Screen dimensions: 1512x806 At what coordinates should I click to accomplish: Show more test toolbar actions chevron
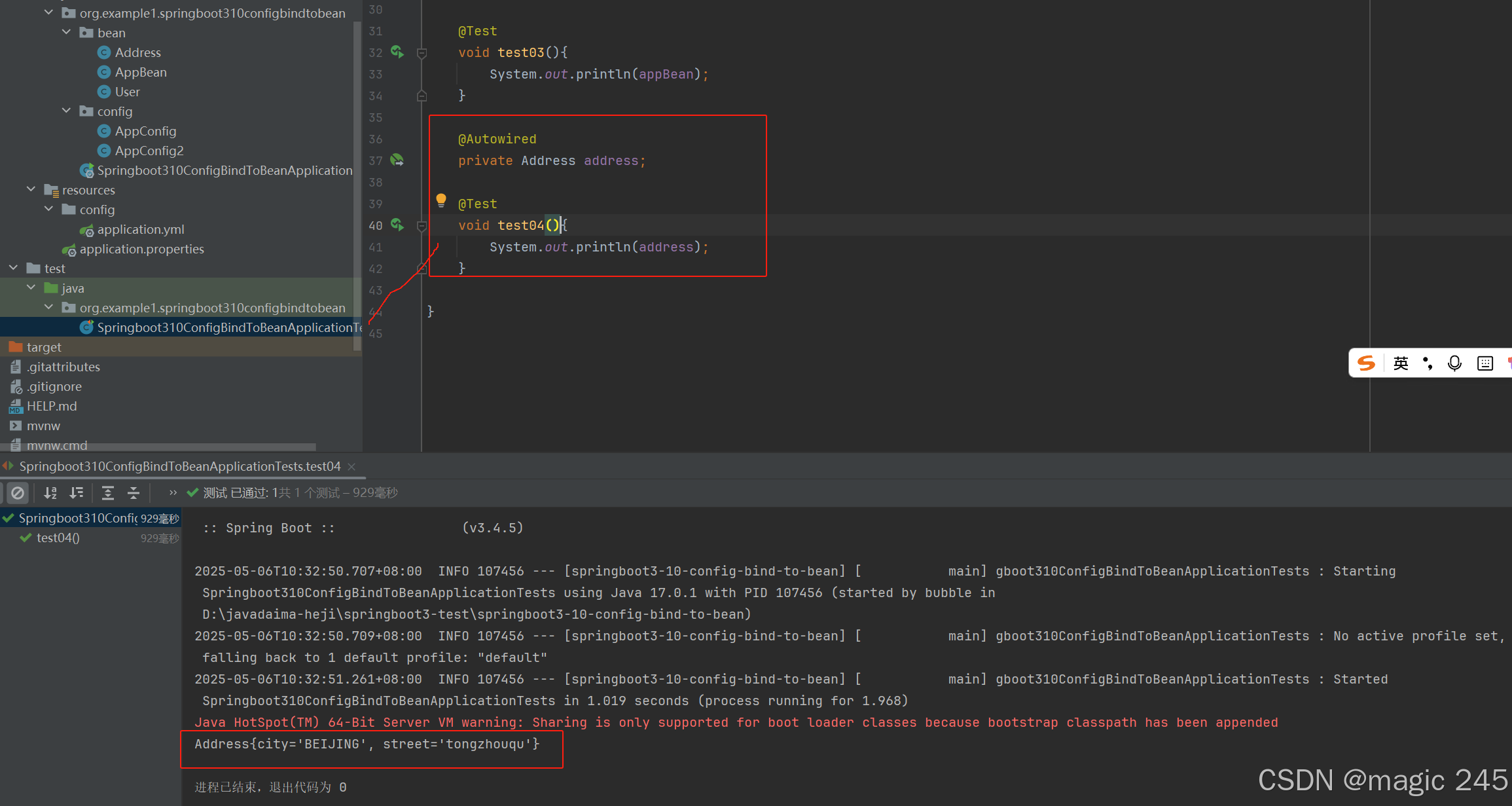pyautogui.click(x=173, y=493)
